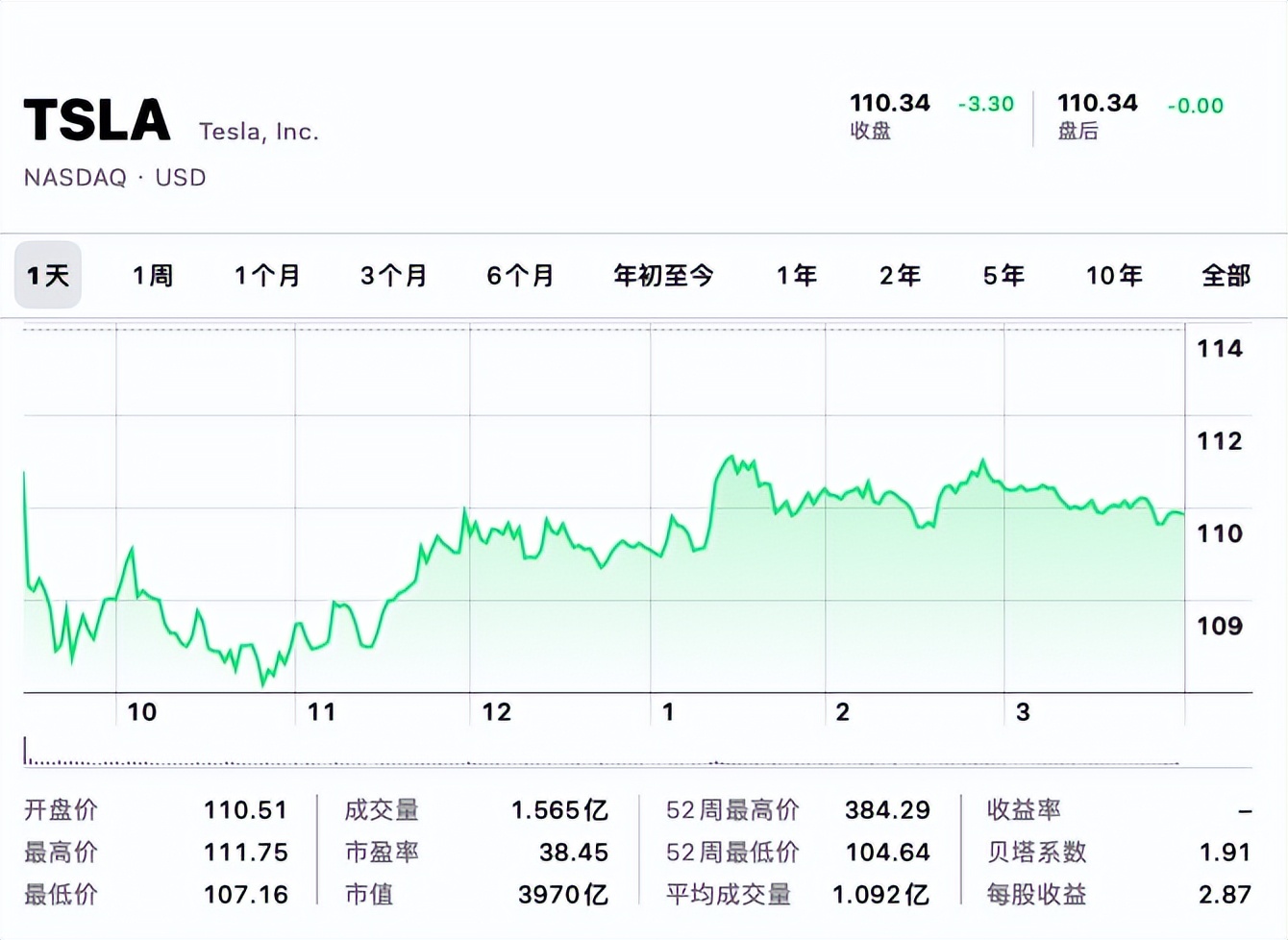This screenshot has width=1288, height=940.
Task: Open the 1个月 chart view
Action: click(266, 275)
